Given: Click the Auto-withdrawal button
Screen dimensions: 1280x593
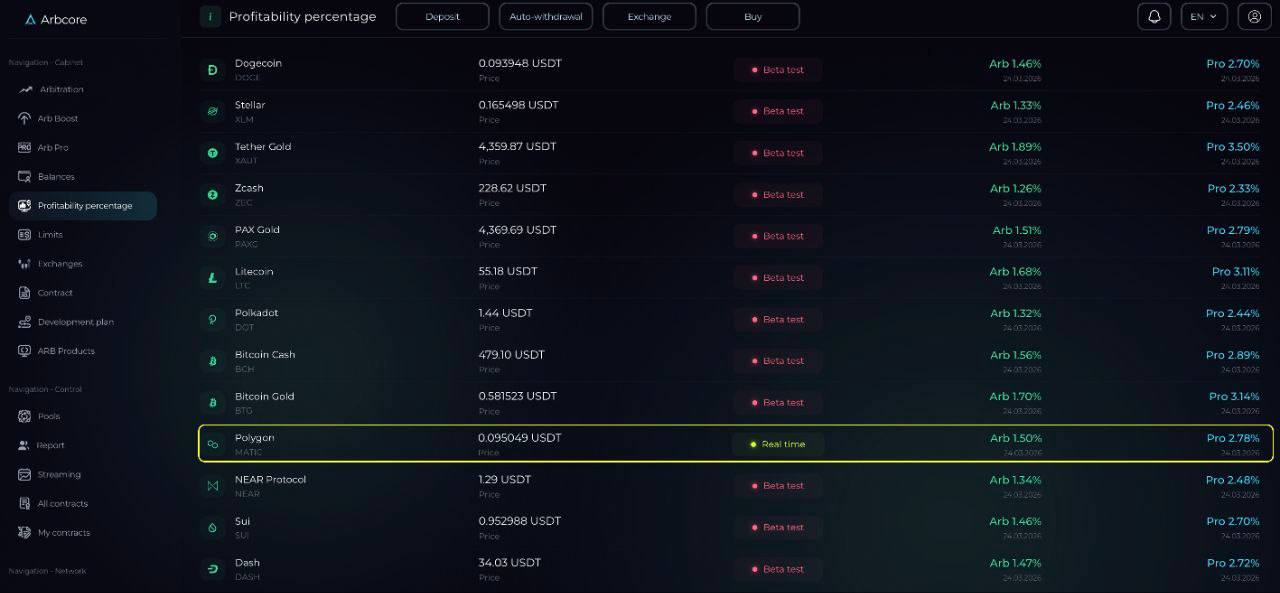Looking at the screenshot, I should click(545, 17).
